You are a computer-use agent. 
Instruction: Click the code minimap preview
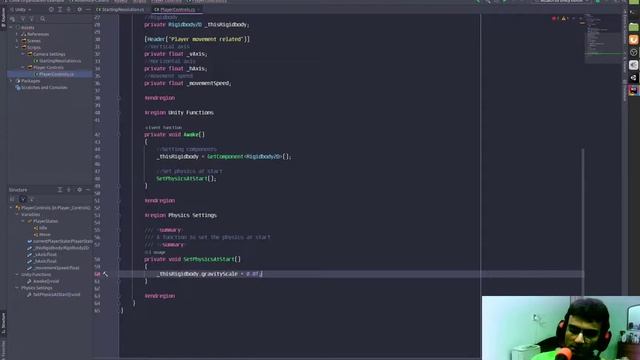(x=603, y=38)
